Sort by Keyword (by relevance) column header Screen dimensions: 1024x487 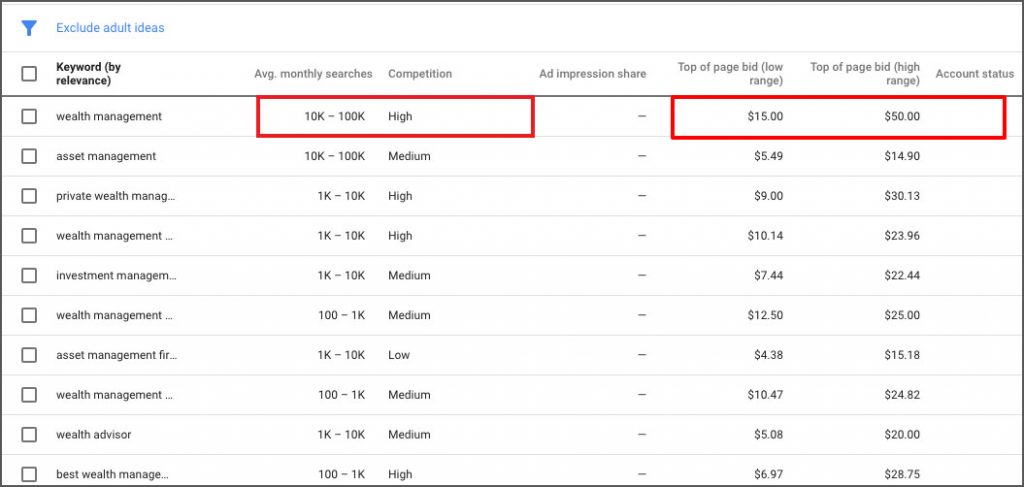pyautogui.click(x=89, y=74)
